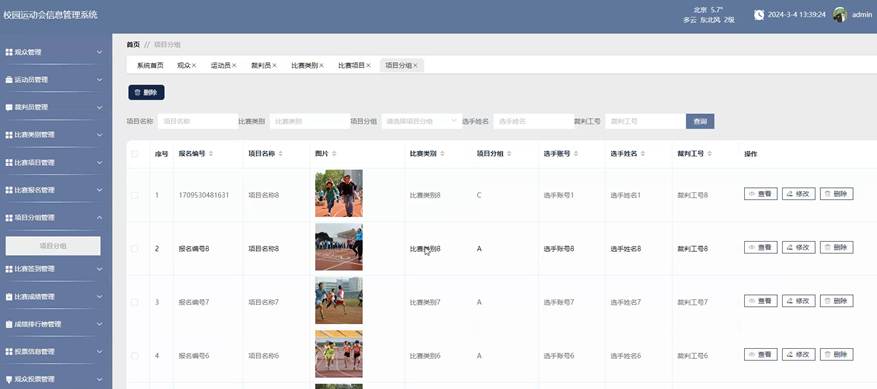Expand 观众投票管理 with its chevron
Viewport: 877px width, 389px height.
[100, 379]
